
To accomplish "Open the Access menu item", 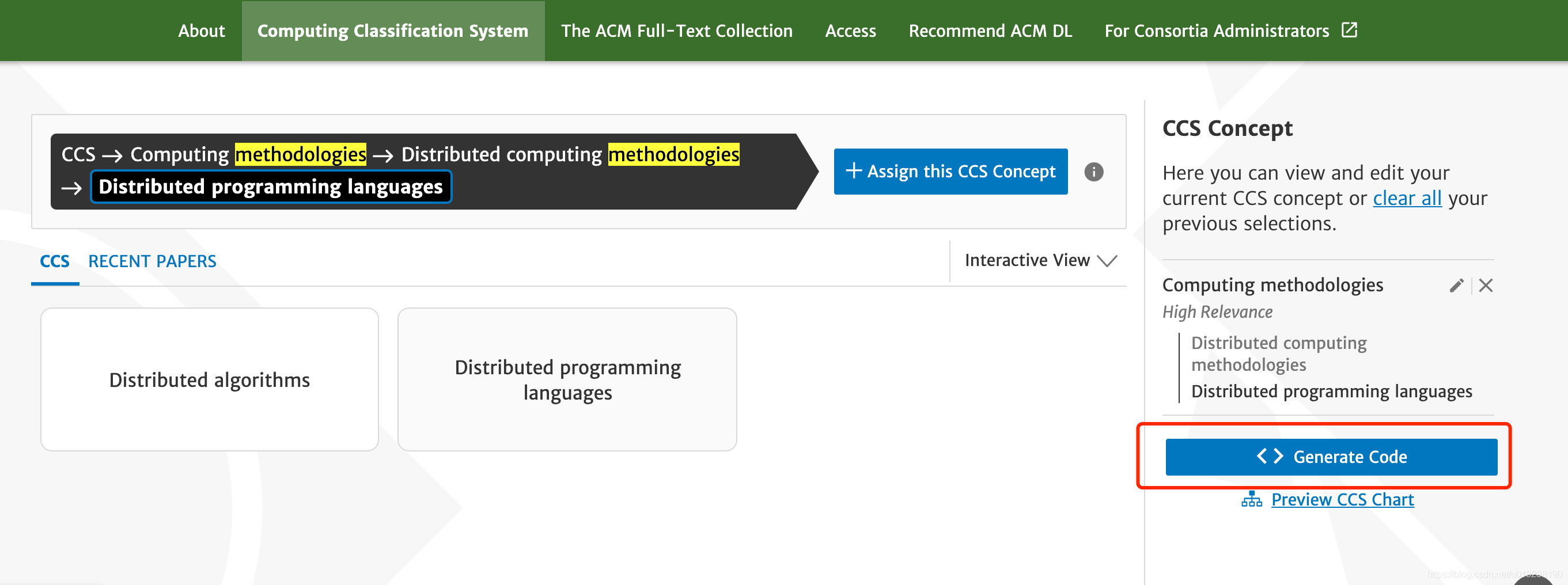I will click(x=850, y=31).
